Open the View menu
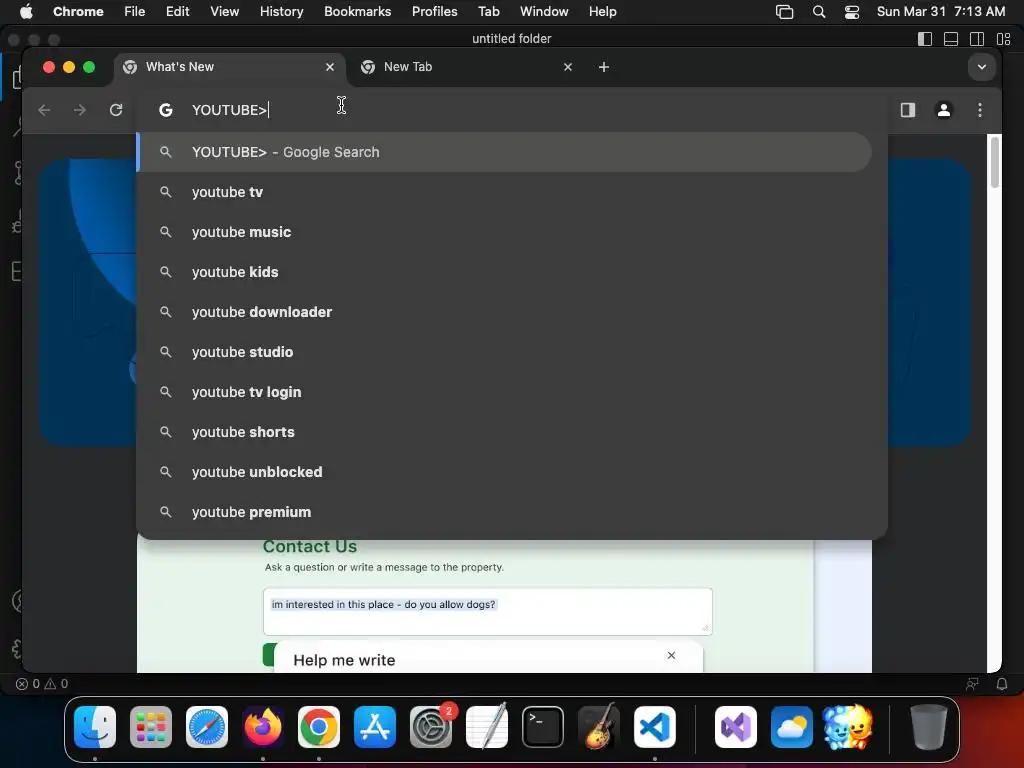The image size is (1024, 768). [224, 11]
